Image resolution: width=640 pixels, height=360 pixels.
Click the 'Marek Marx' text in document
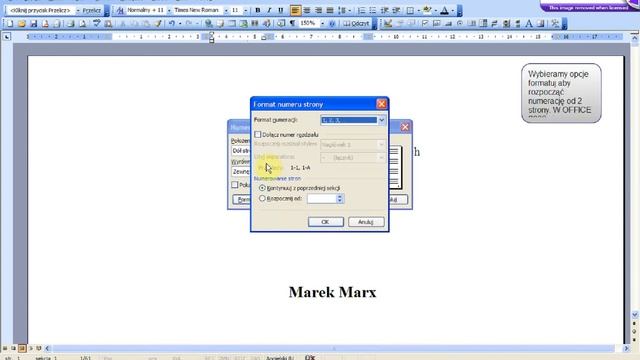tap(333, 292)
